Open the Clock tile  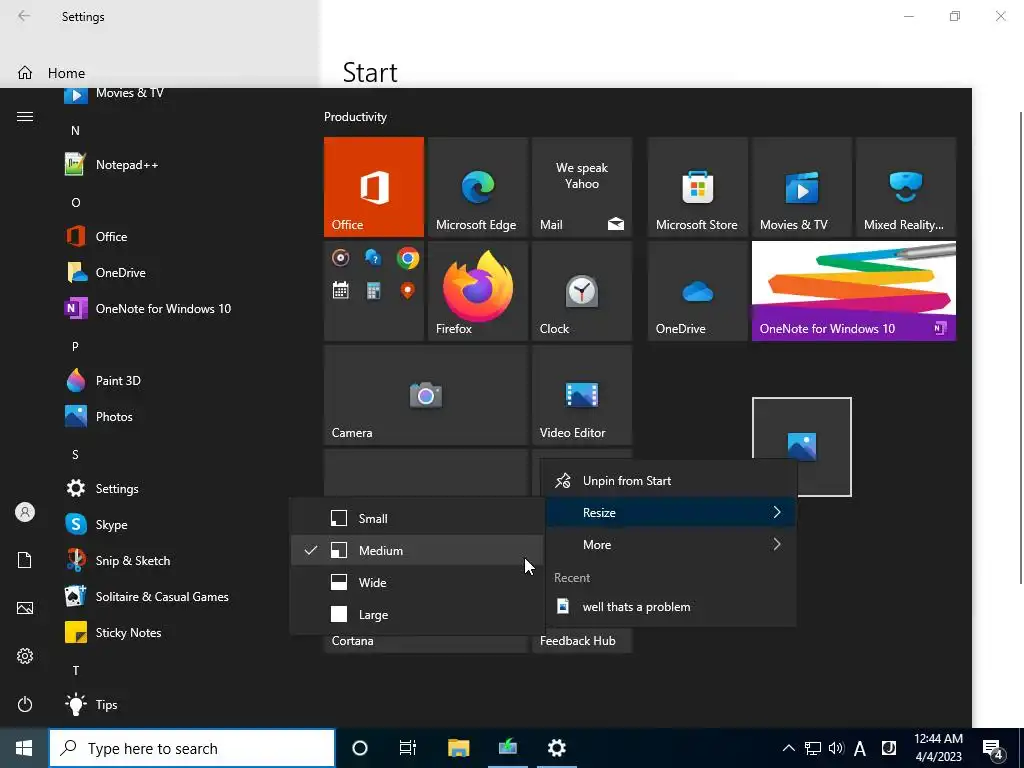pyautogui.click(x=582, y=291)
